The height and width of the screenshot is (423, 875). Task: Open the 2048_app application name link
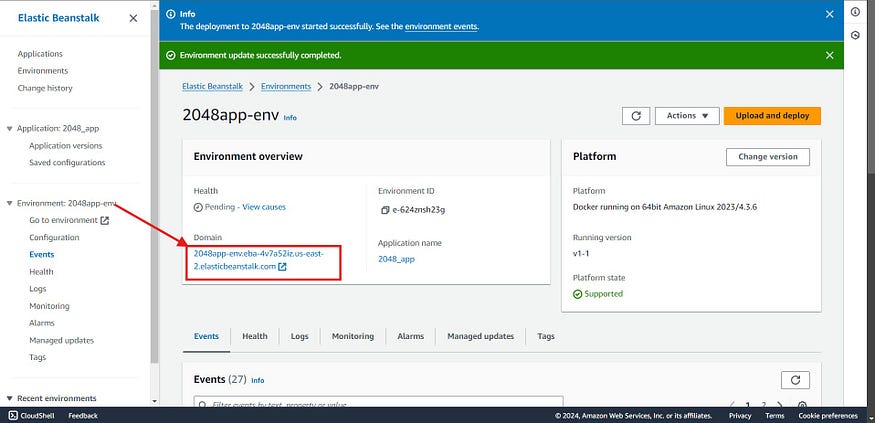[x=396, y=259]
